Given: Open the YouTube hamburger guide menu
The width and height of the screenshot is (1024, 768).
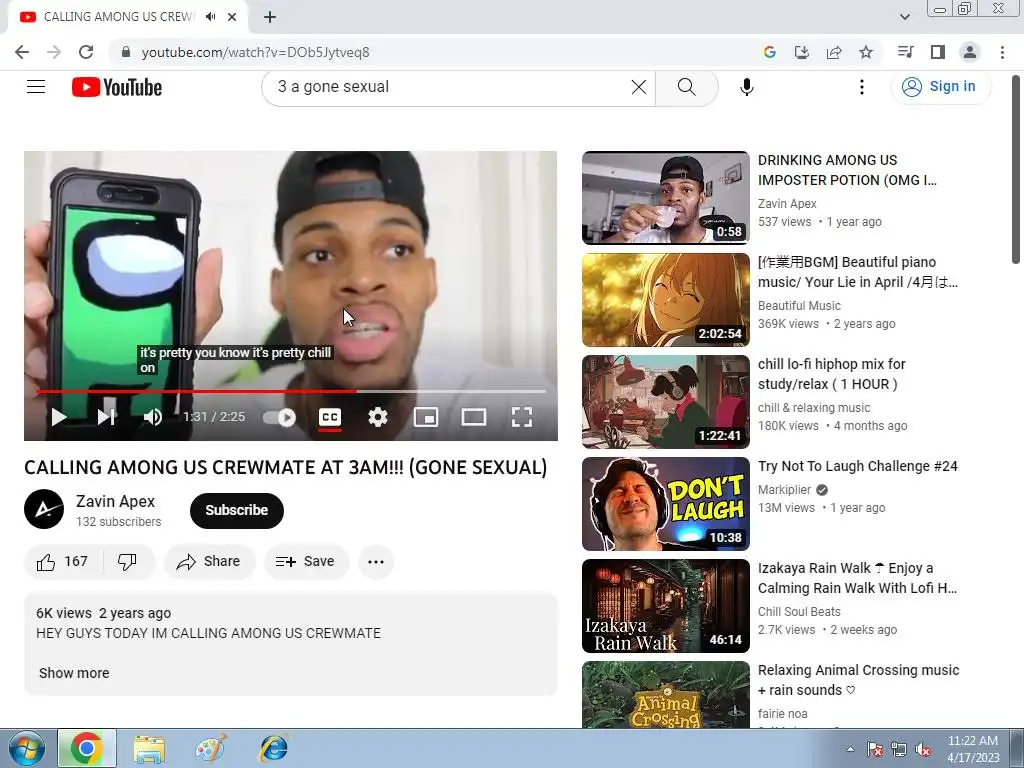Looking at the screenshot, I should (36, 87).
